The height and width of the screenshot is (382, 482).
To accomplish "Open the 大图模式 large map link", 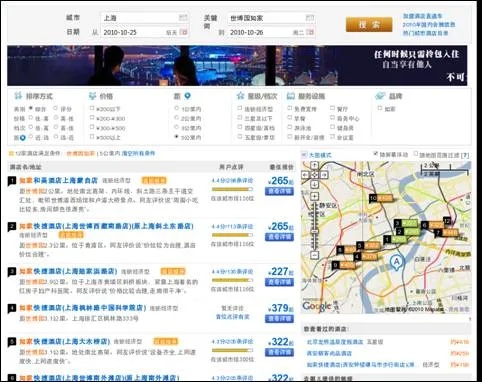I will [320, 155].
